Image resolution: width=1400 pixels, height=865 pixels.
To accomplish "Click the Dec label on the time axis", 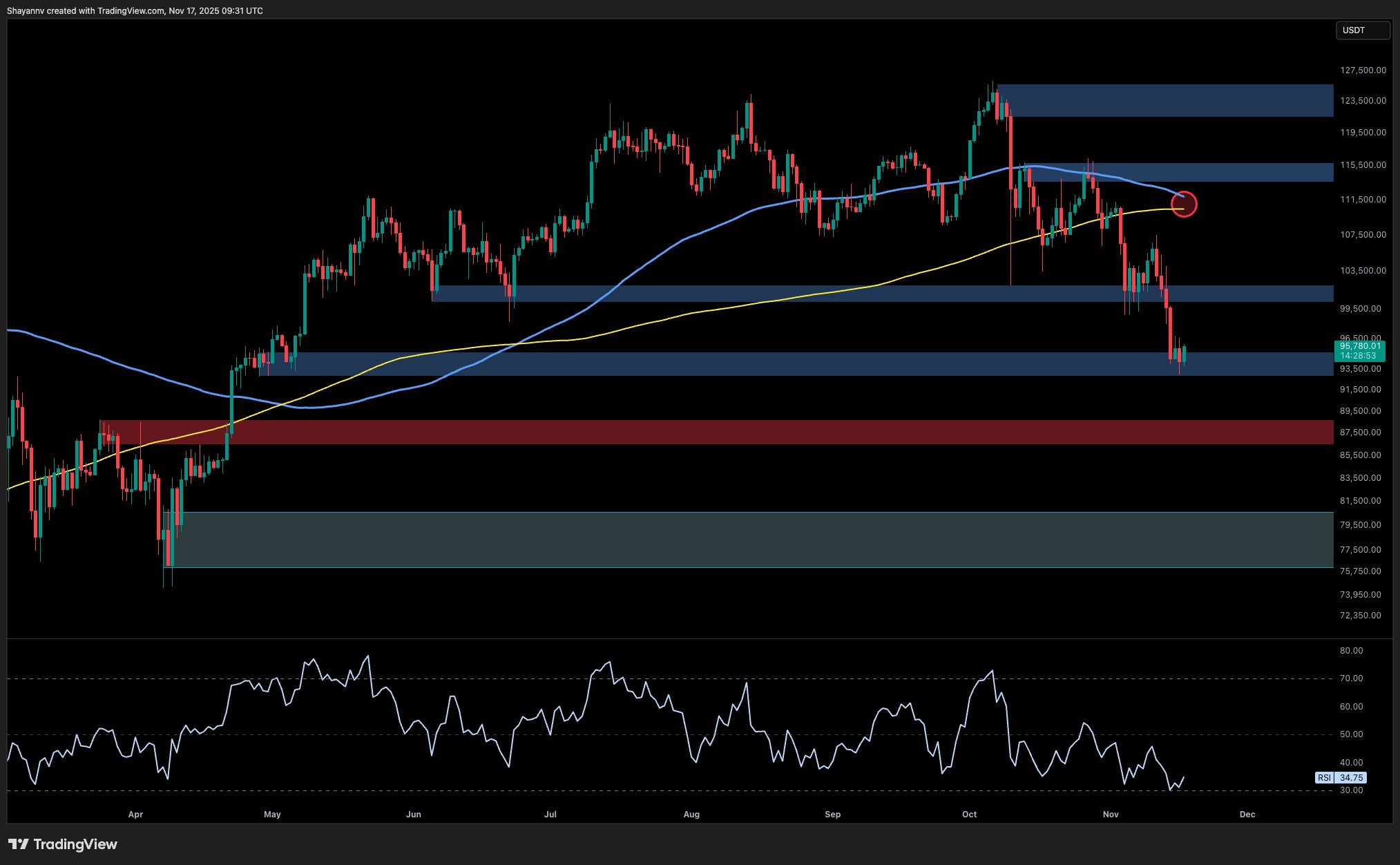I will point(1248,815).
